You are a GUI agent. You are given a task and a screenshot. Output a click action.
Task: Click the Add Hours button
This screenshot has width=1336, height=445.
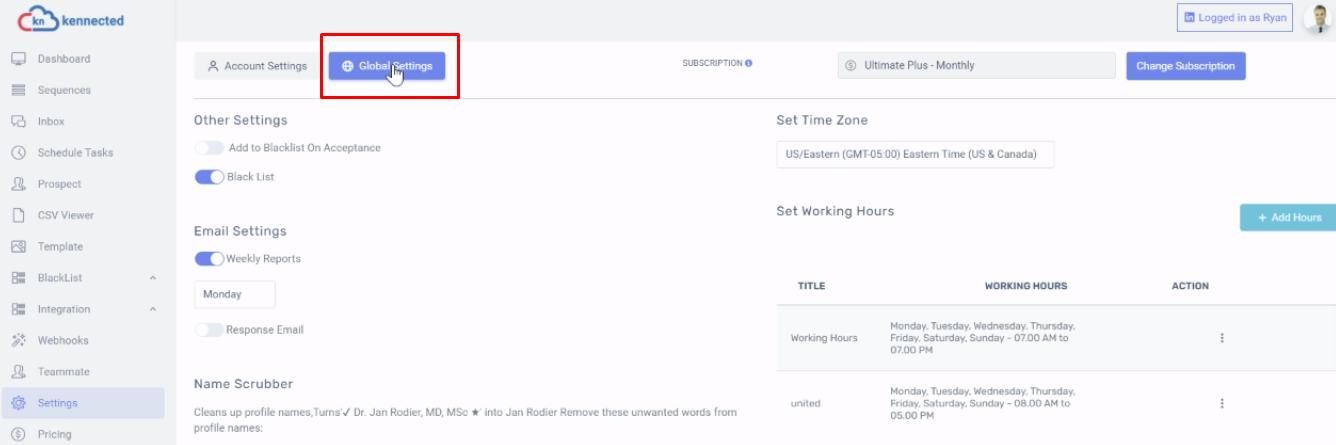click(x=1288, y=217)
